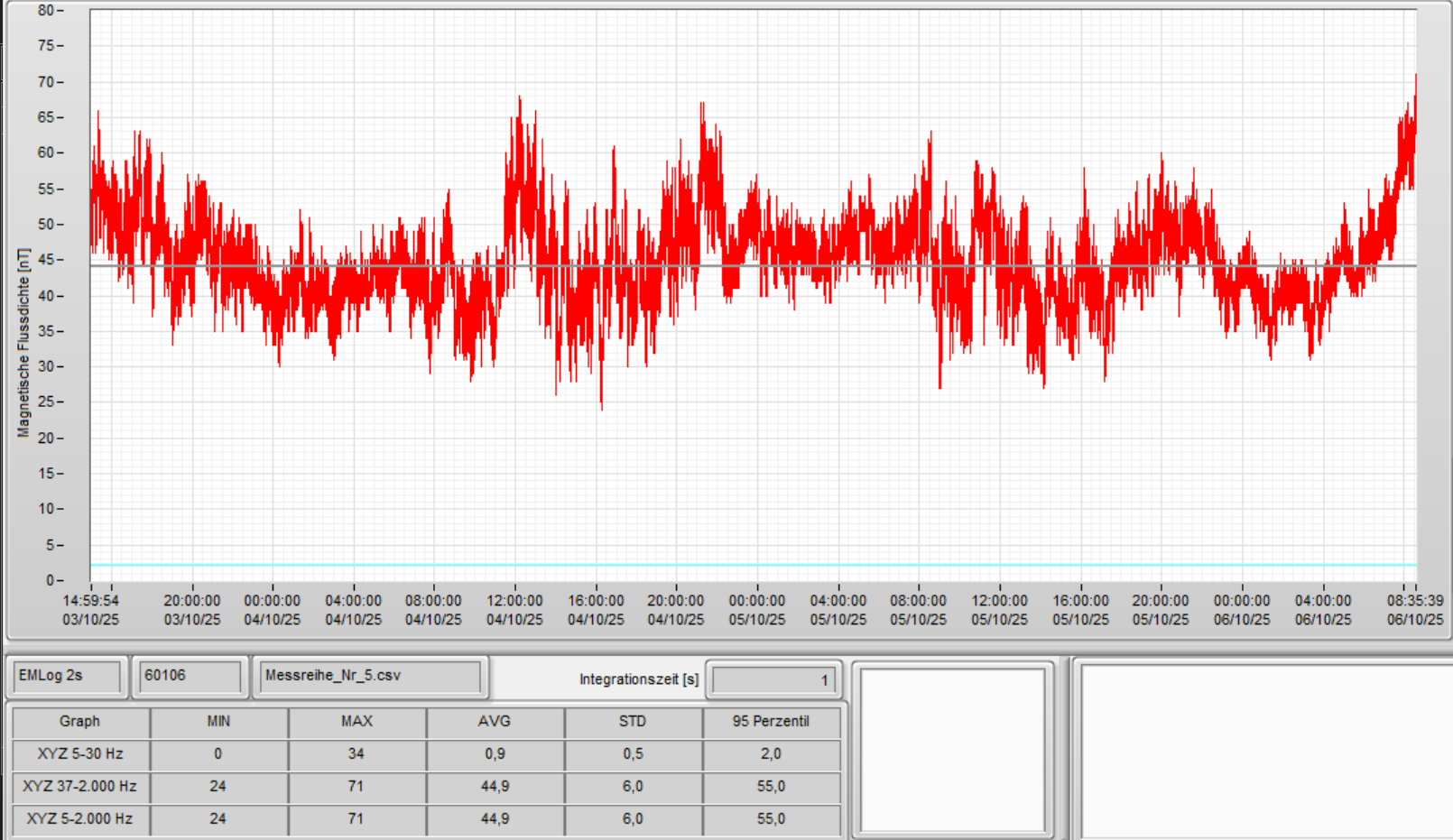Select STD value in XYZ 5-2.000 Hz row
This screenshot has height=840, width=1453.
(633, 819)
